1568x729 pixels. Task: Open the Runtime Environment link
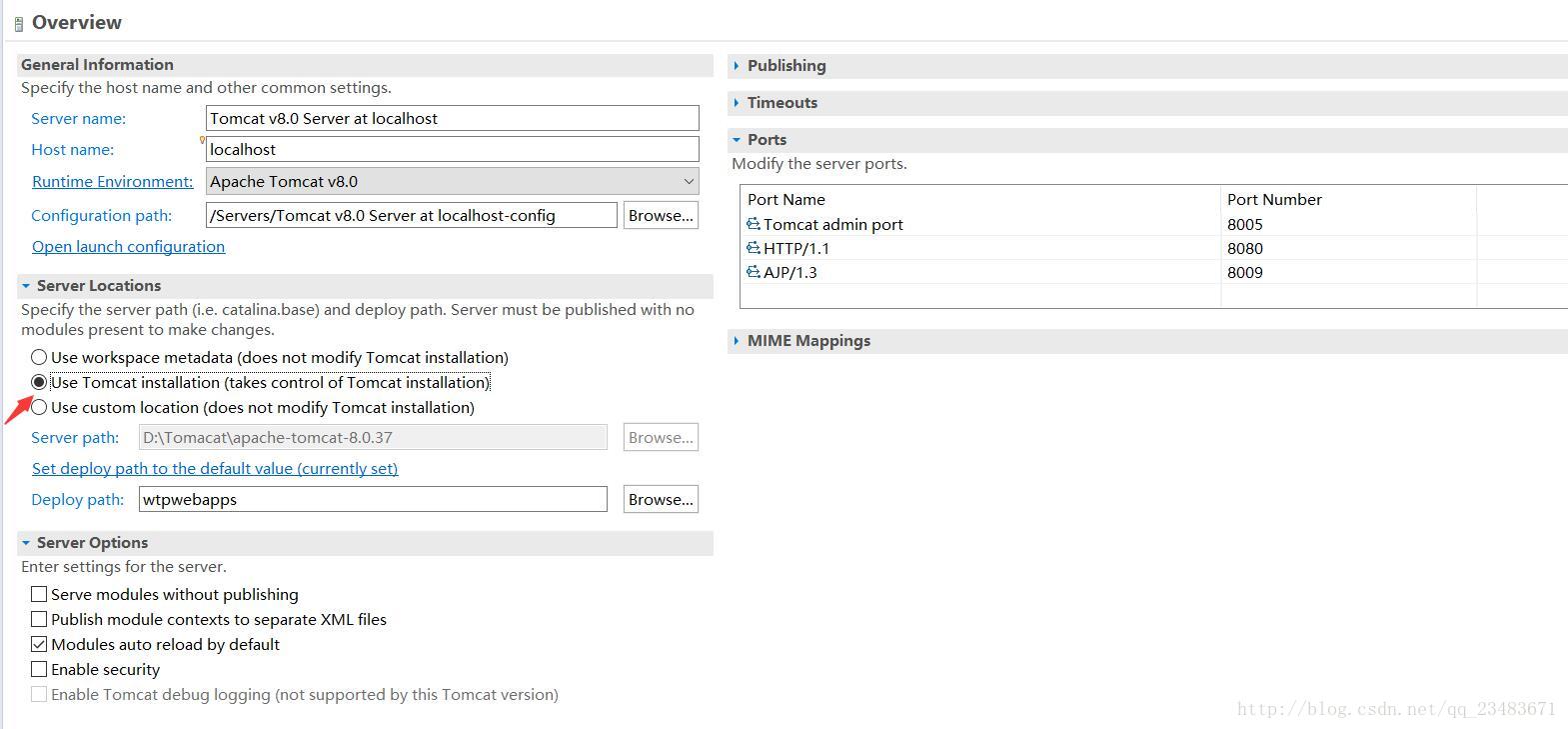click(113, 181)
